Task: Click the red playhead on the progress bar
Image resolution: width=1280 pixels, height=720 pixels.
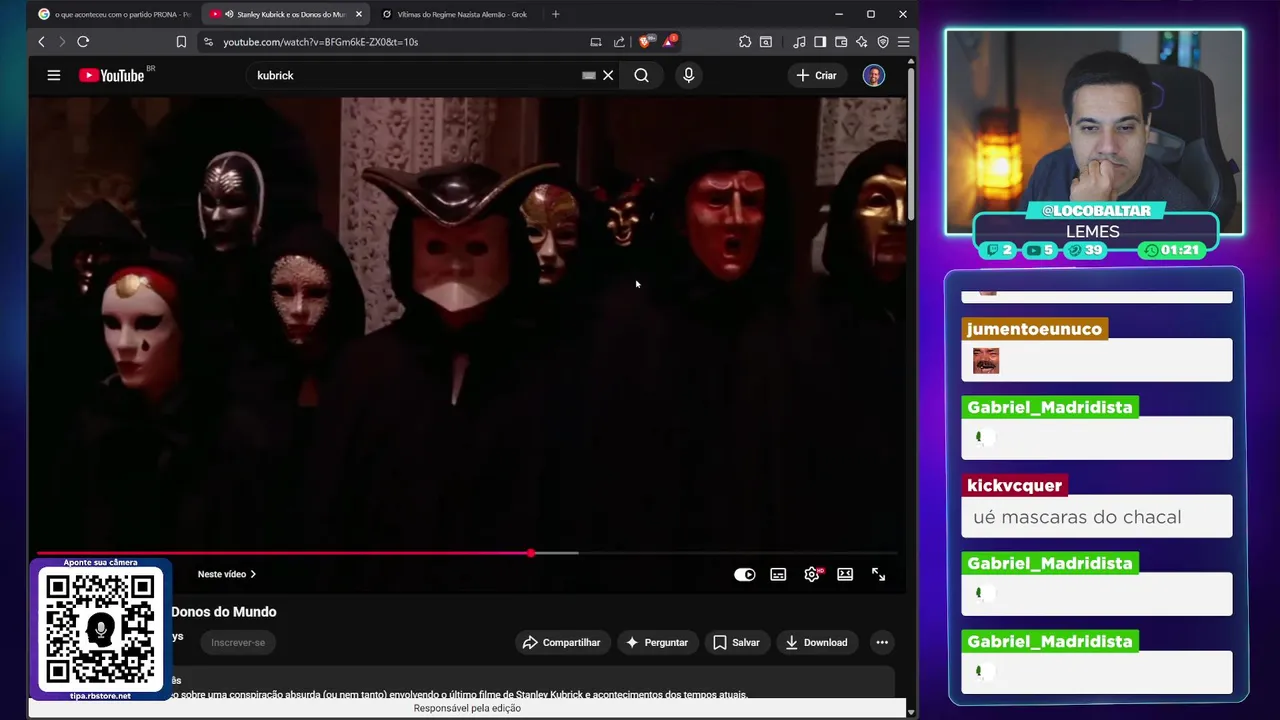Action: click(x=531, y=553)
